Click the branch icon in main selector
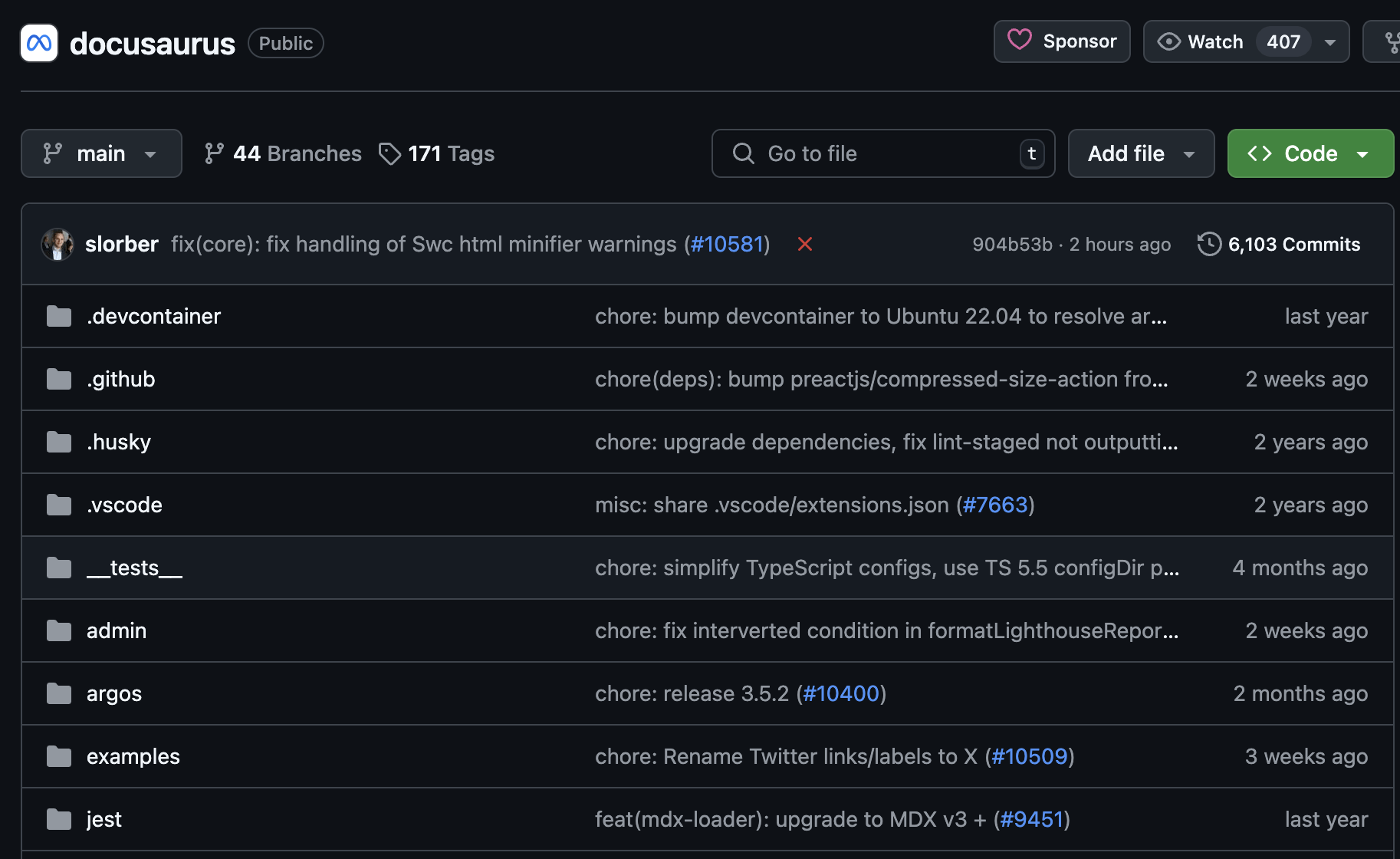Image resolution: width=1400 pixels, height=859 pixels. tap(52, 153)
